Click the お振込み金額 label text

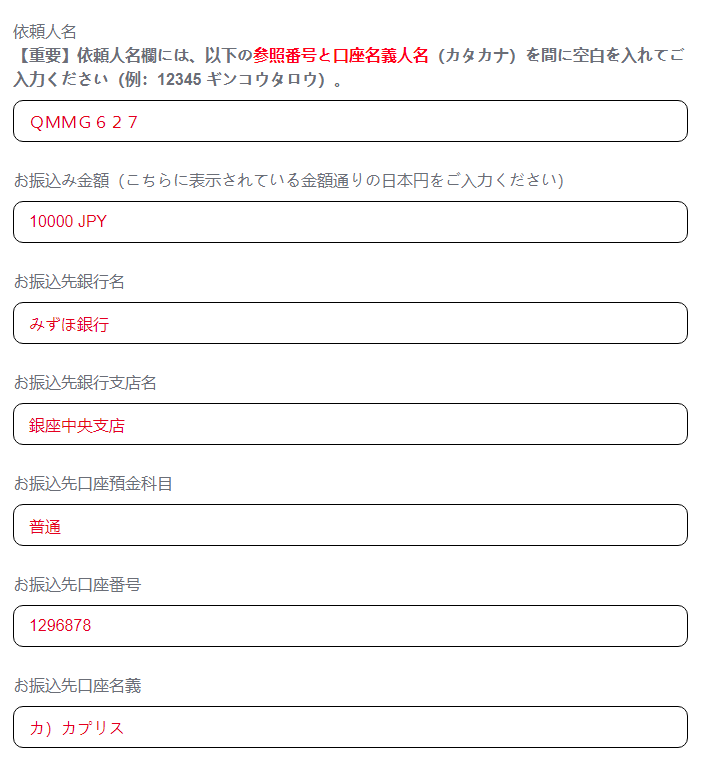click(60, 180)
